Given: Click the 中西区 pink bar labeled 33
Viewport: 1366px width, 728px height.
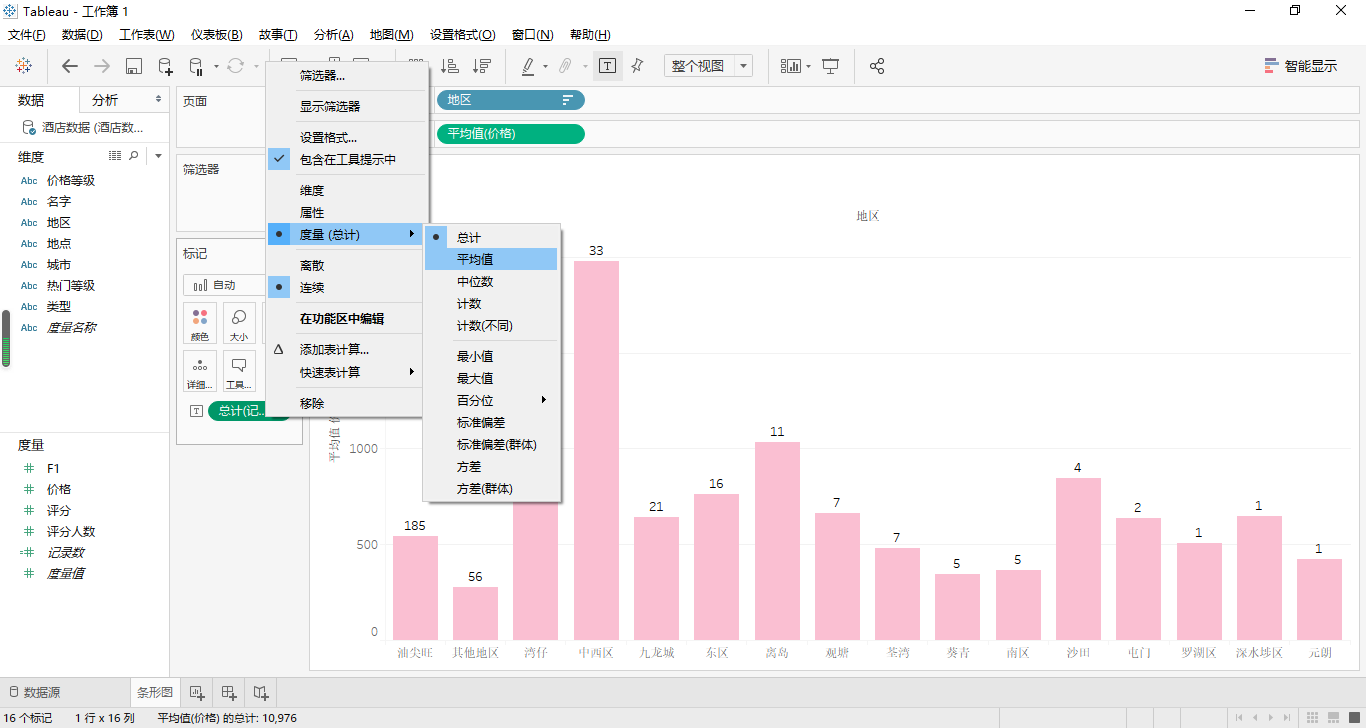Looking at the screenshot, I should pos(596,450).
